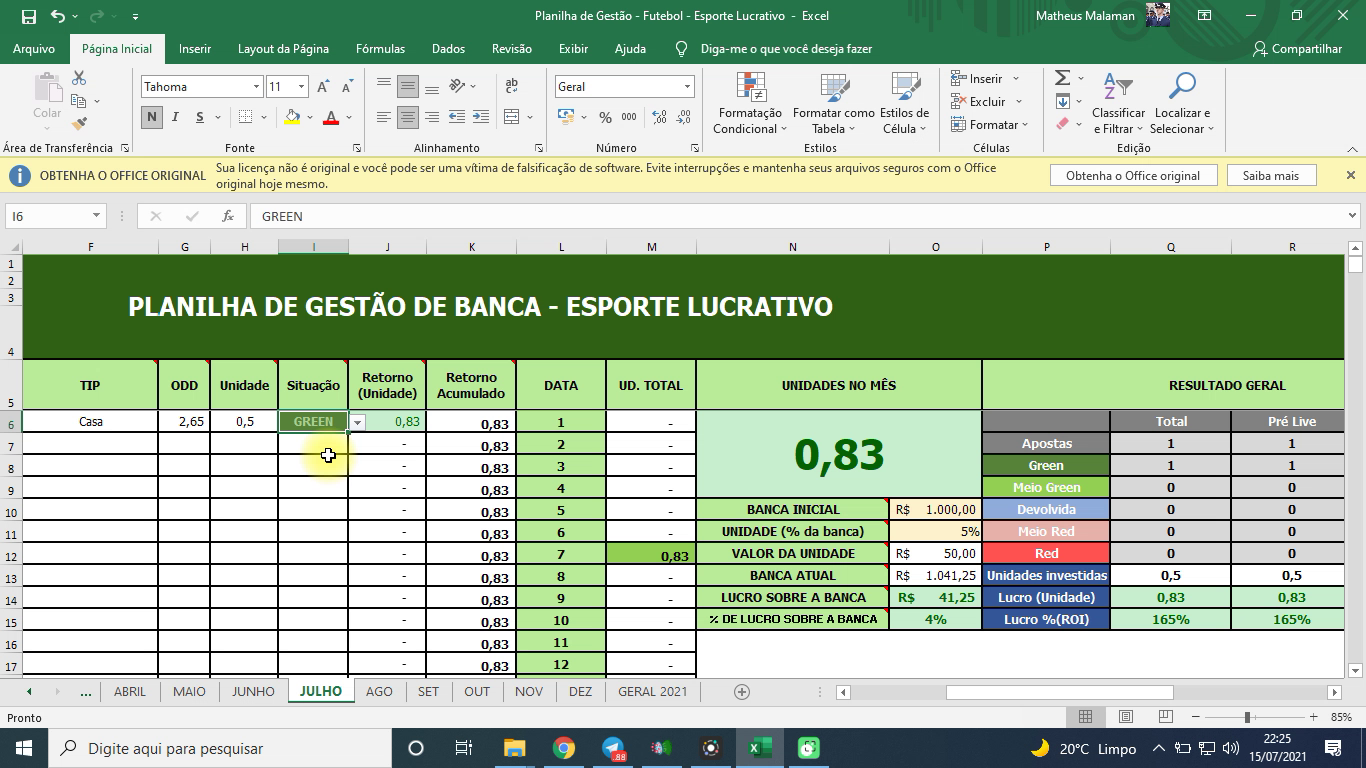The height and width of the screenshot is (768, 1366).
Task: Click the Wrap Text icon
Action: pyautogui.click(x=512, y=87)
